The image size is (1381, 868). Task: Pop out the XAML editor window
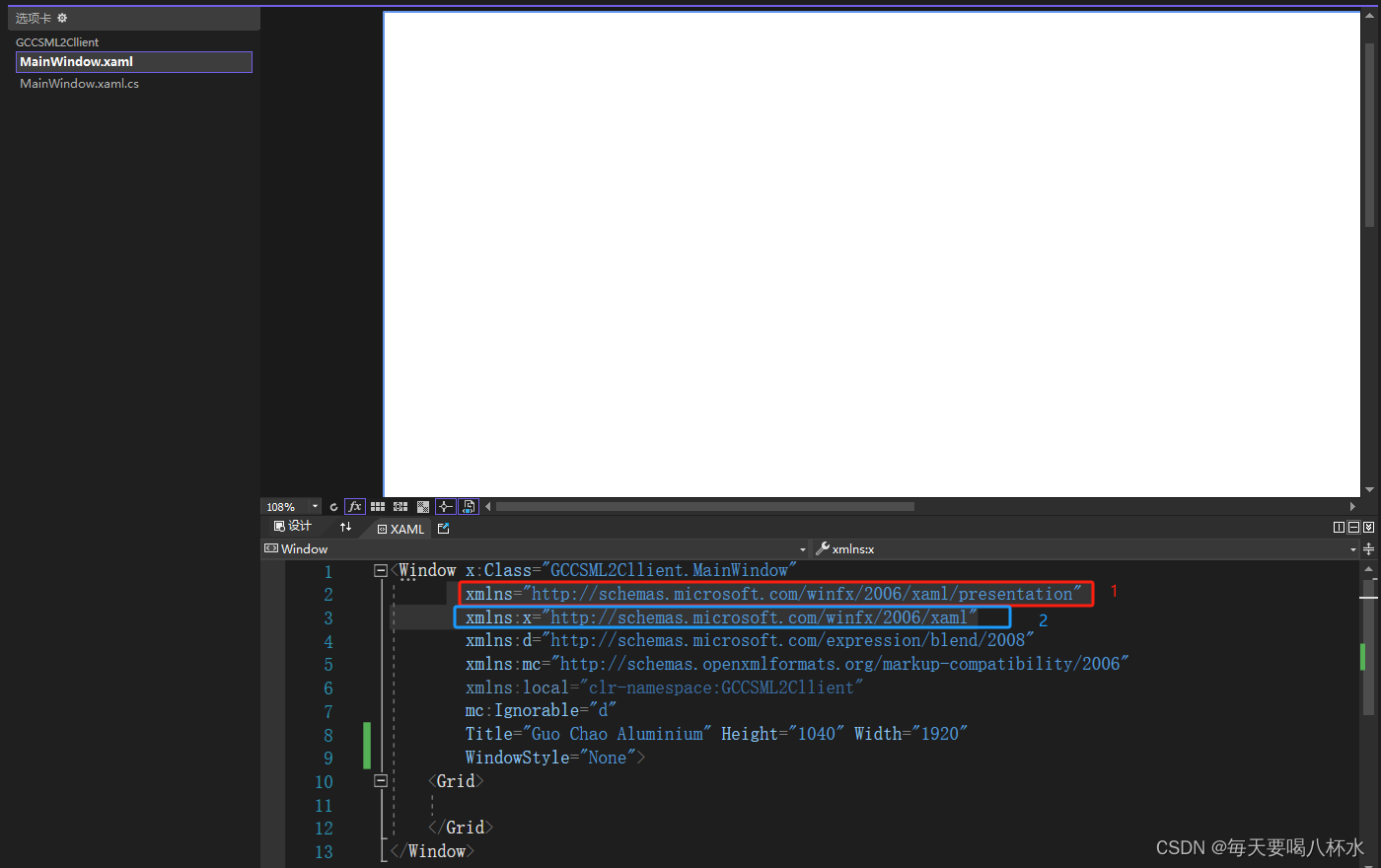(444, 529)
